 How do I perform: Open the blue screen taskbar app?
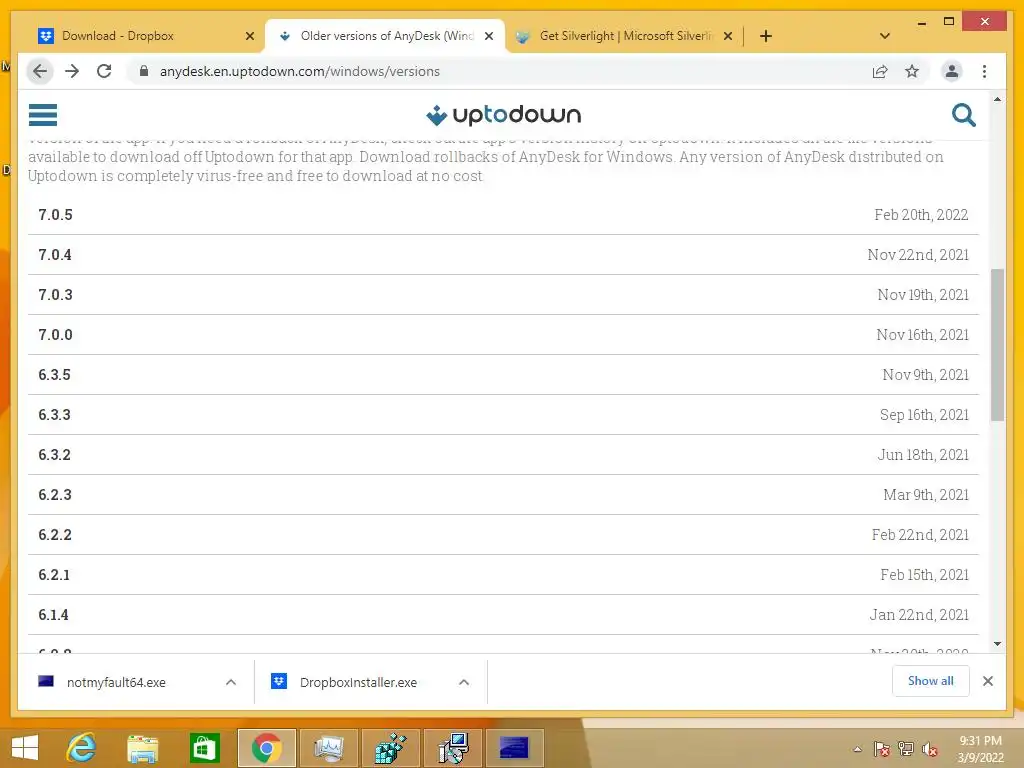pyautogui.click(x=514, y=748)
